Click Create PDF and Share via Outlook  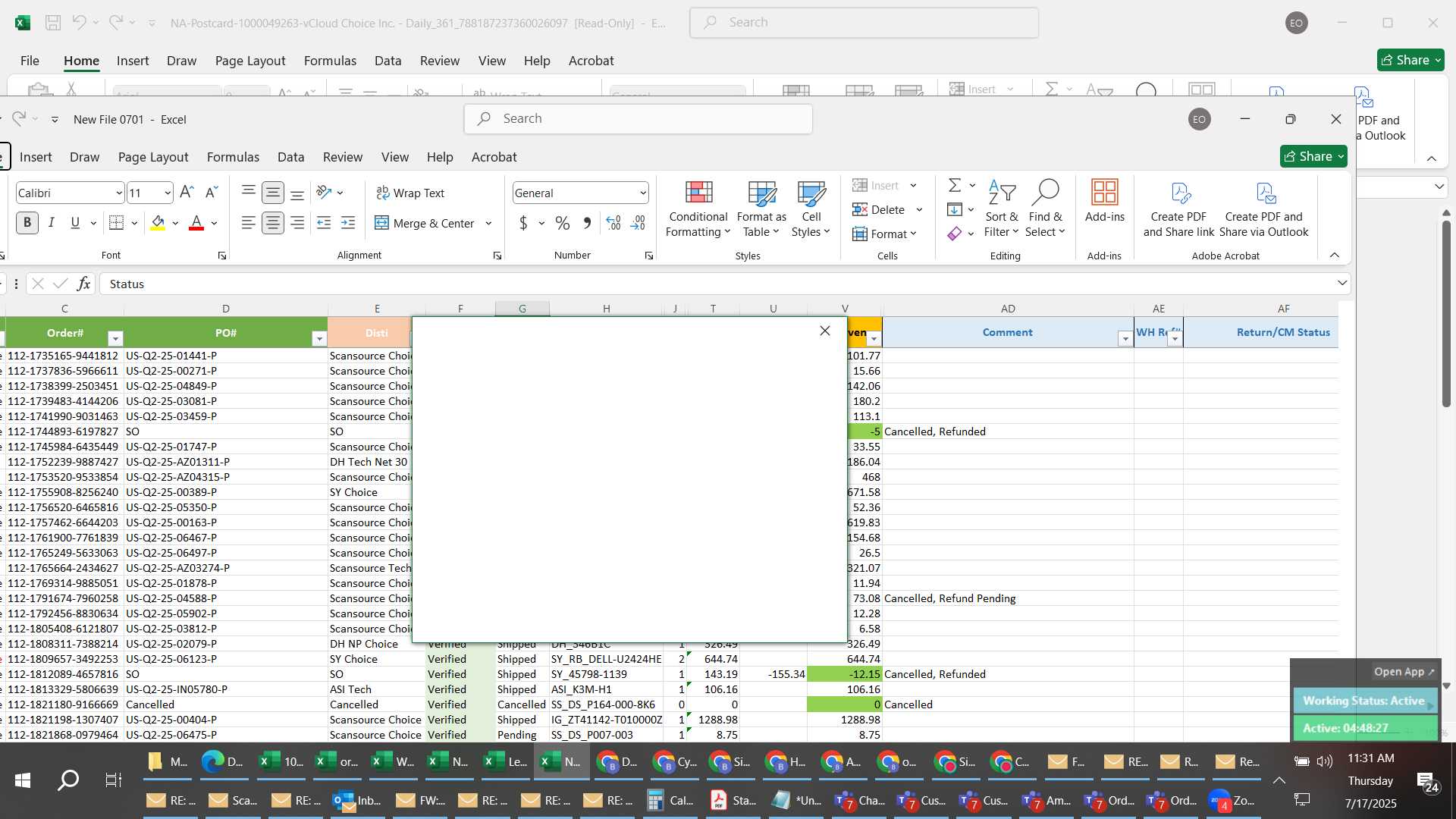click(x=1263, y=209)
